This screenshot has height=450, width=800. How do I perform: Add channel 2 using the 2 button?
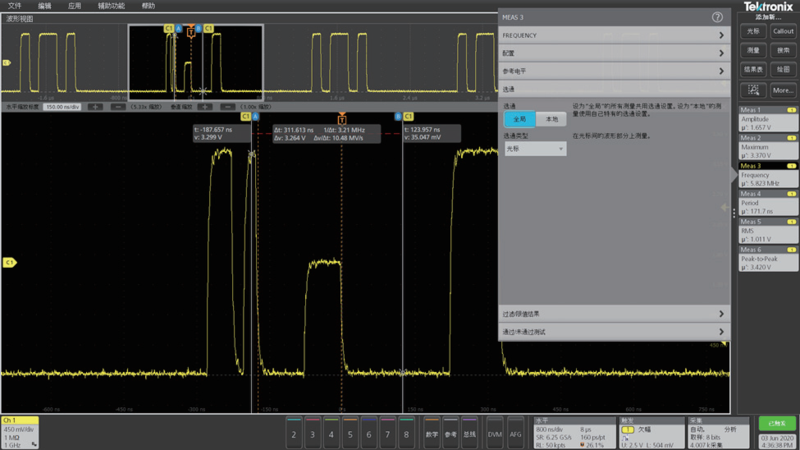click(x=293, y=434)
